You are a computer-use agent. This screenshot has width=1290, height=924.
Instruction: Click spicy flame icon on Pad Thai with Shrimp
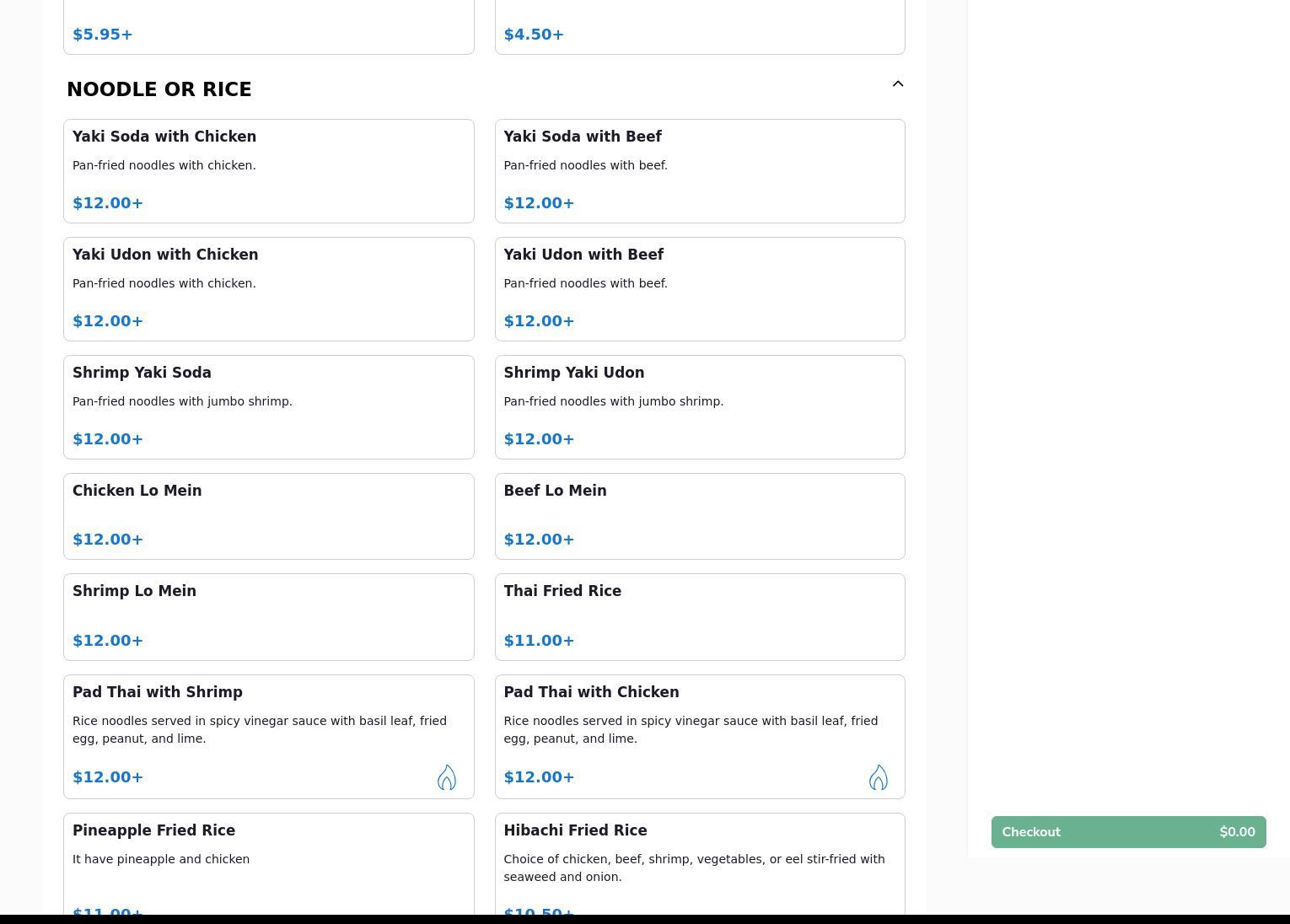pyautogui.click(x=447, y=777)
